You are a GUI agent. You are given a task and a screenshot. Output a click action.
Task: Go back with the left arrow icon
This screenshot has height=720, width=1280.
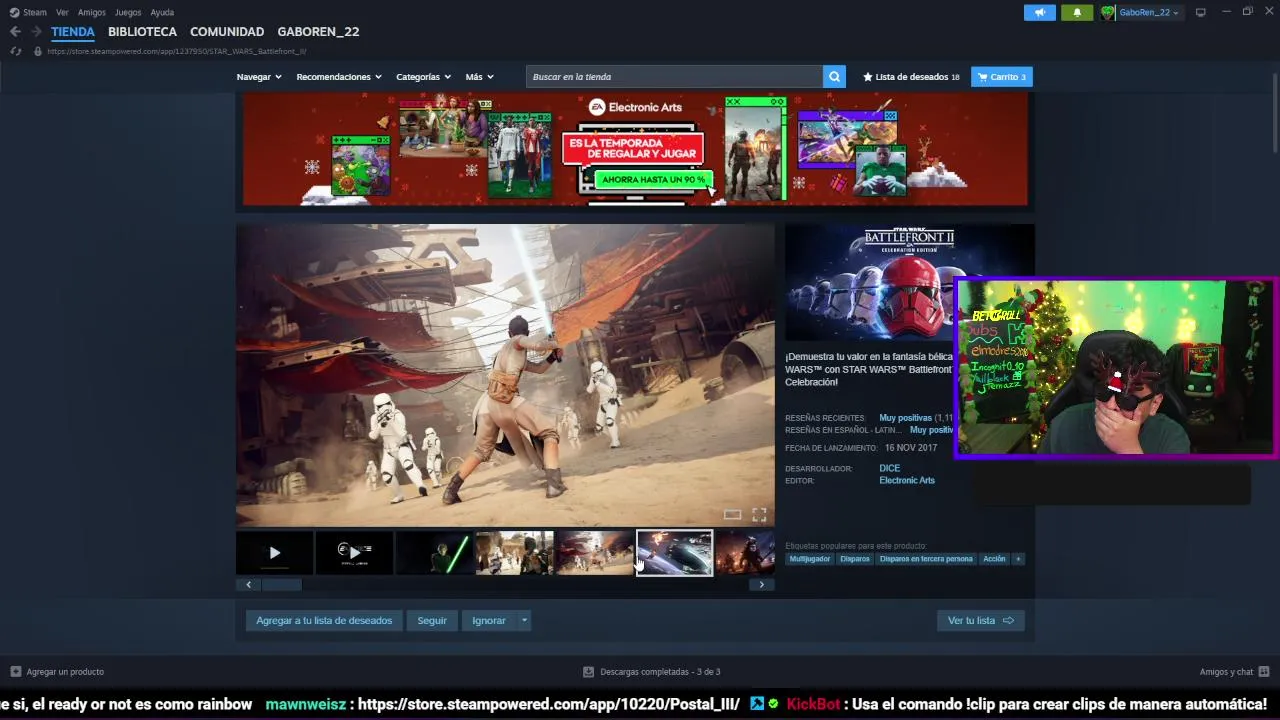click(15, 32)
